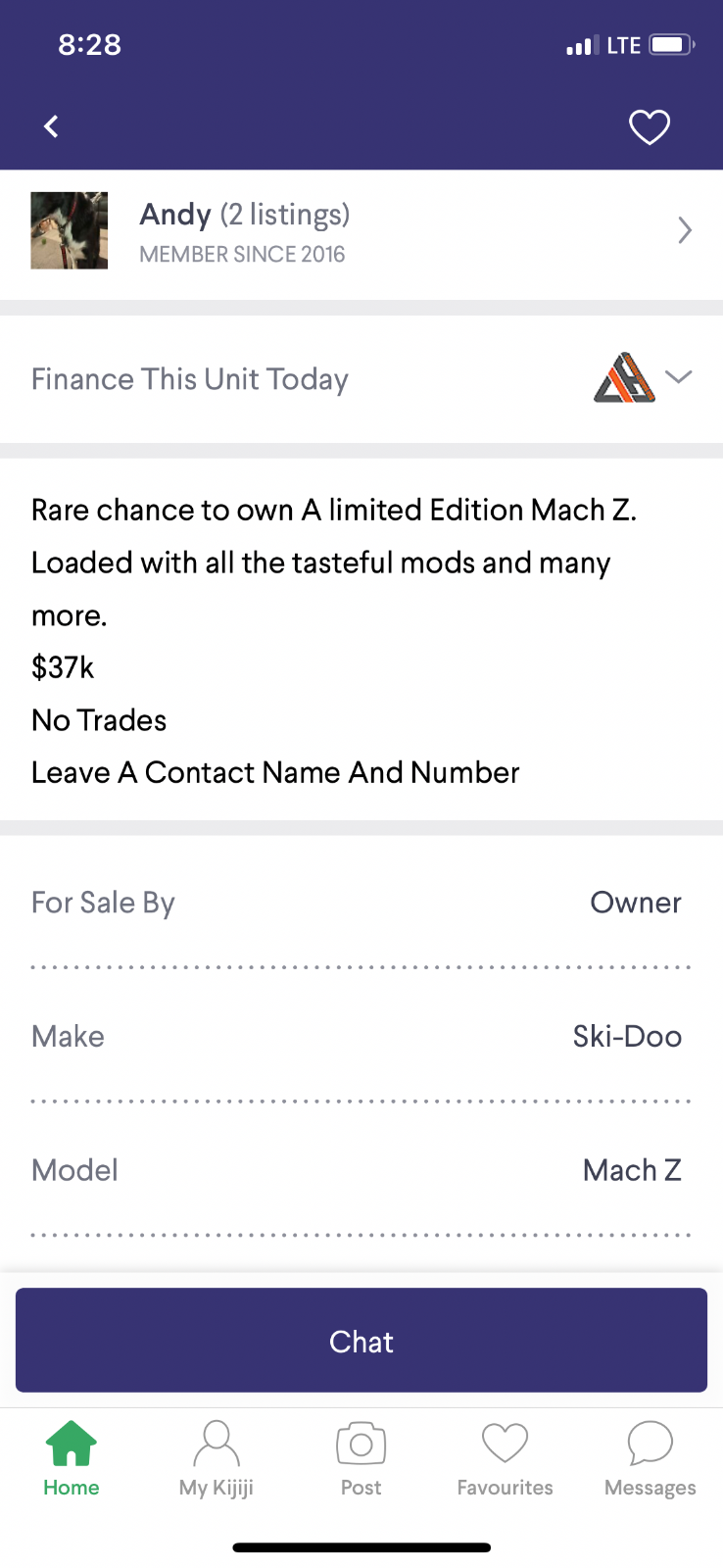723x1568 pixels.
Task: Tap the LTE signal indicator
Action: tap(623, 45)
